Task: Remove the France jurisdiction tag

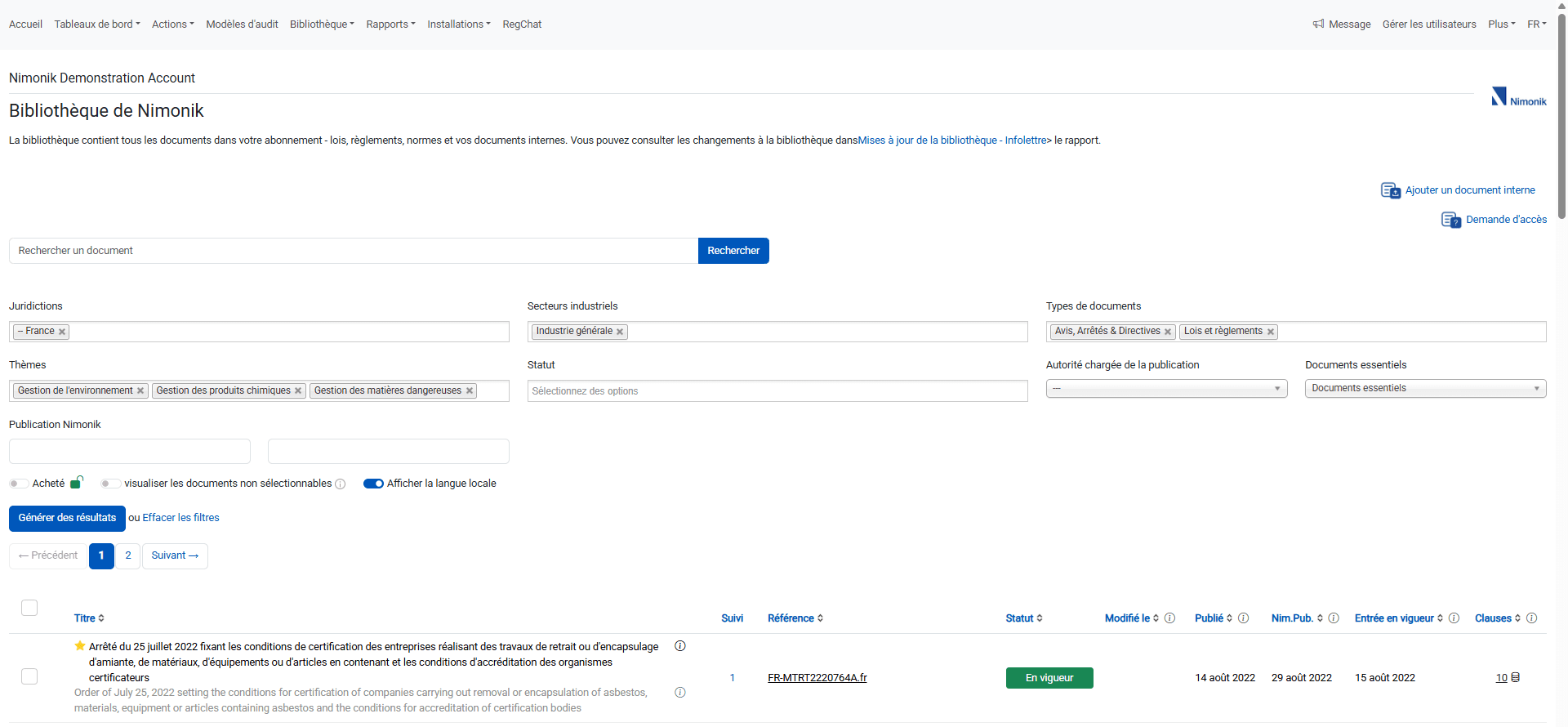Action: (62, 332)
